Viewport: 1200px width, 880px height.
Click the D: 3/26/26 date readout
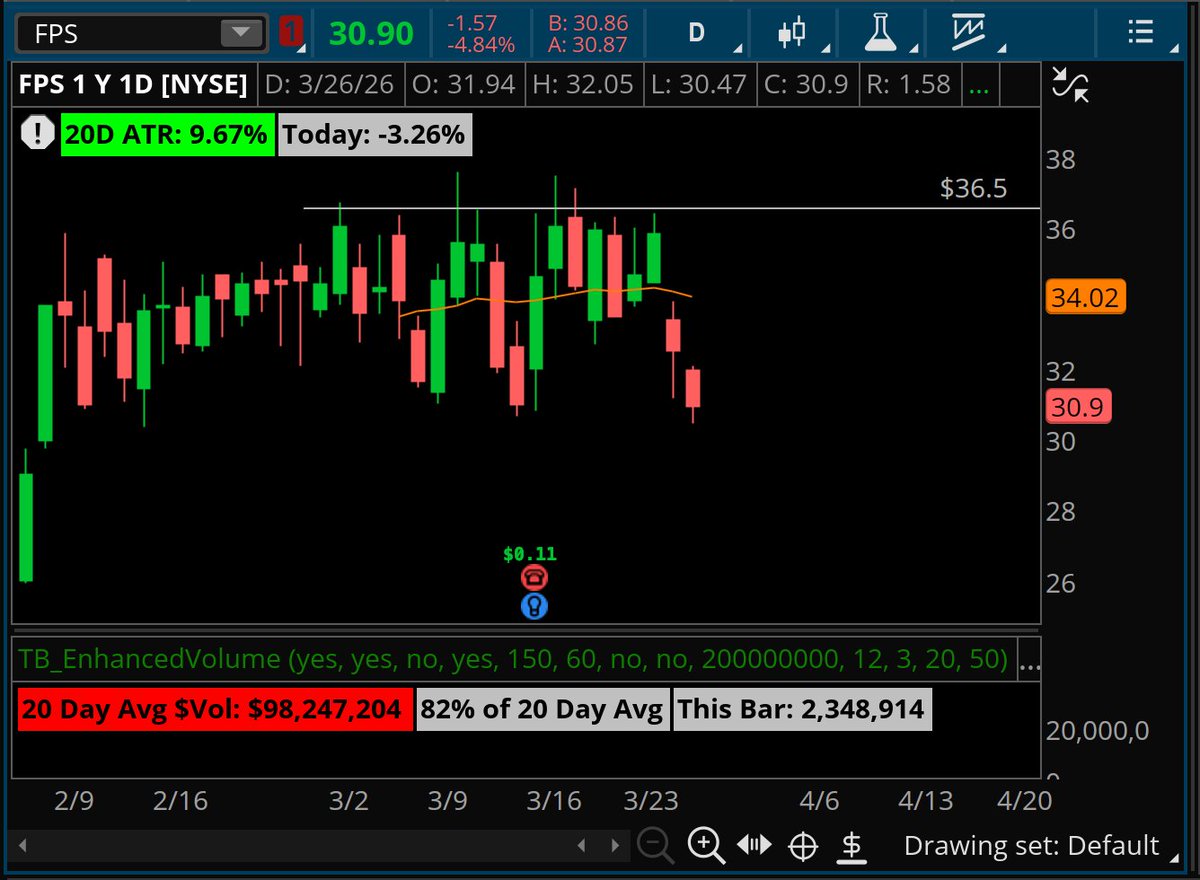[332, 85]
